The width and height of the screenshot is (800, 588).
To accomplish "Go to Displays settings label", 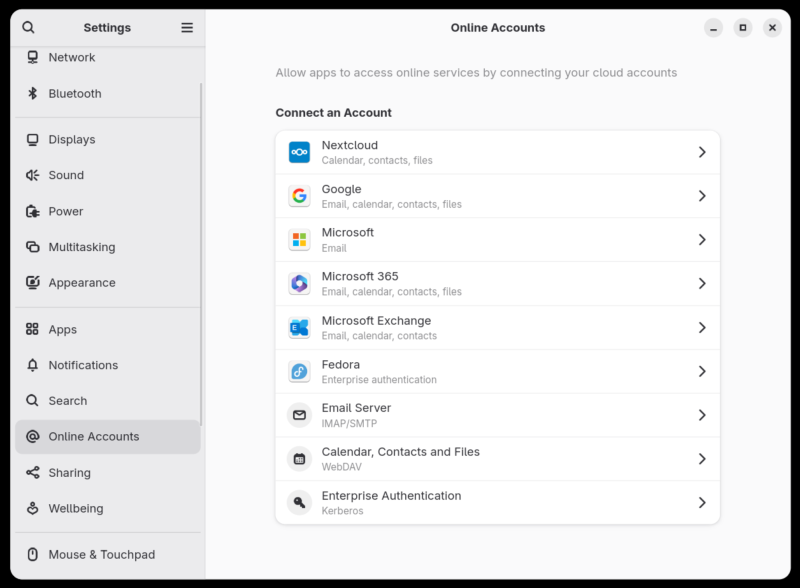I will point(72,139).
